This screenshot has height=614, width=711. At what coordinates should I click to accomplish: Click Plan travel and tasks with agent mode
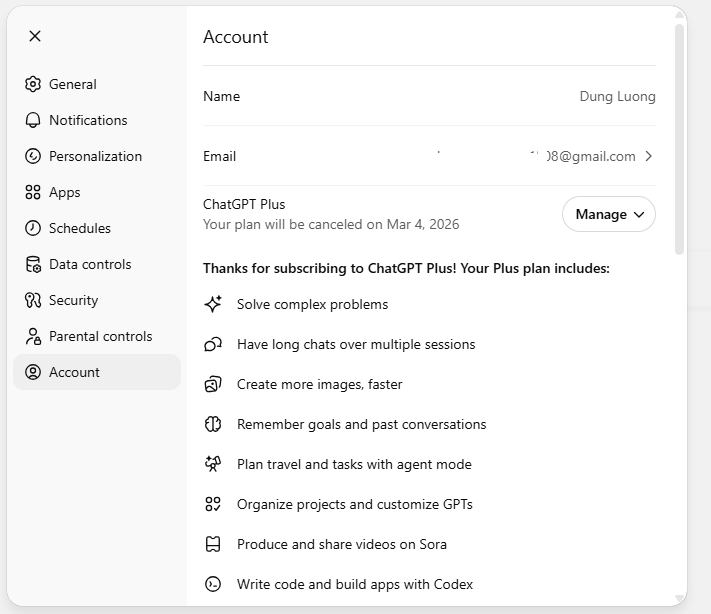[354, 464]
